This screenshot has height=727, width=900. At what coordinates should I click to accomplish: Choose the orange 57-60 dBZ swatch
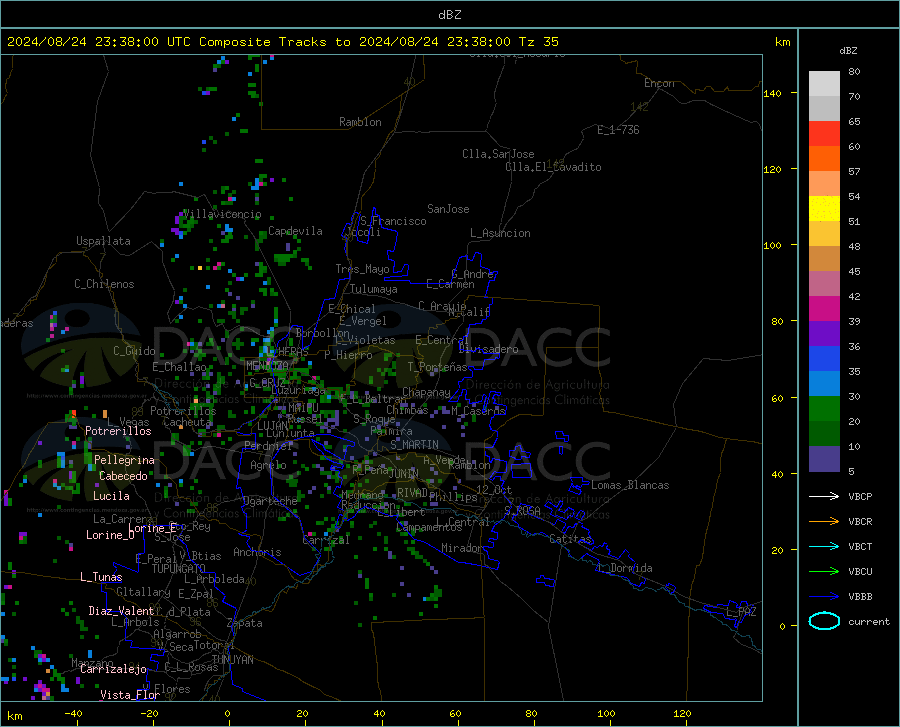tap(824, 159)
